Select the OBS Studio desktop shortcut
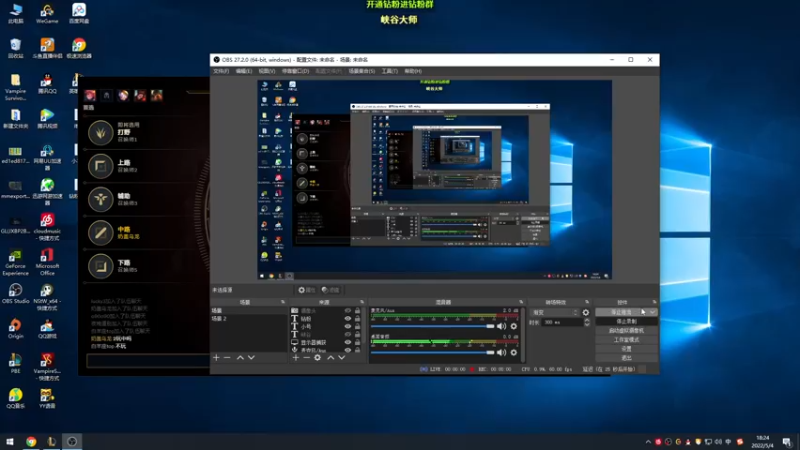This screenshot has height=450, width=800. coord(15,294)
